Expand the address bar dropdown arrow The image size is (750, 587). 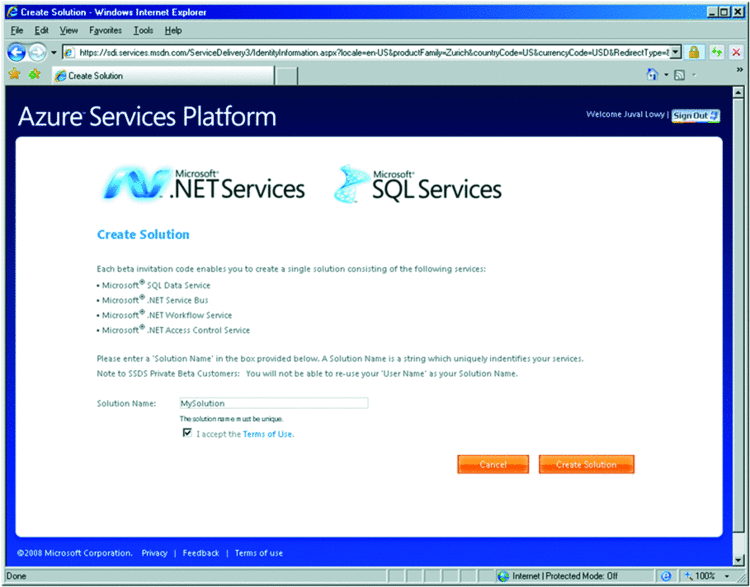[676, 53]
